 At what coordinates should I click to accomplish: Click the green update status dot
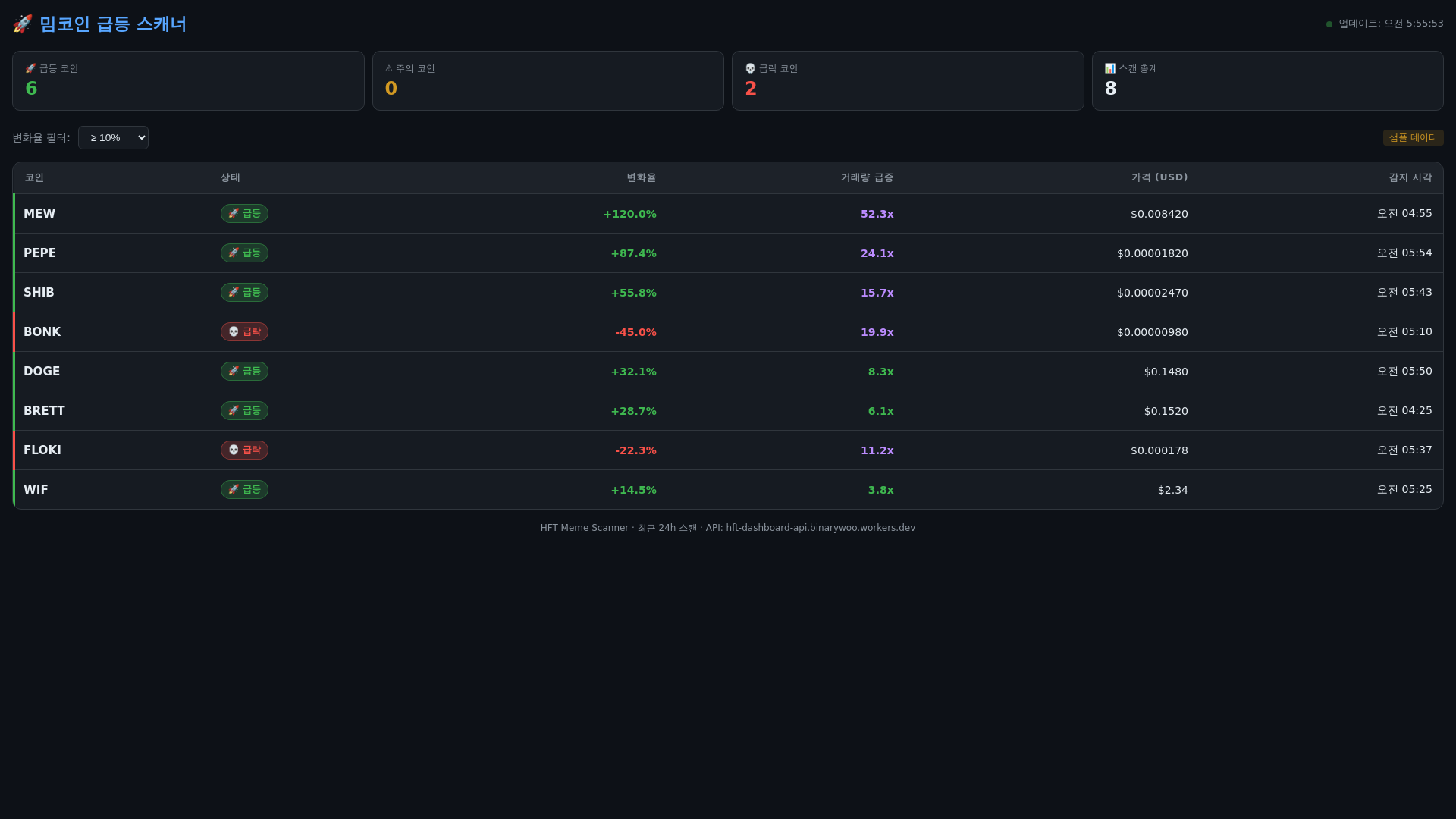click(x=1329, y=24)
